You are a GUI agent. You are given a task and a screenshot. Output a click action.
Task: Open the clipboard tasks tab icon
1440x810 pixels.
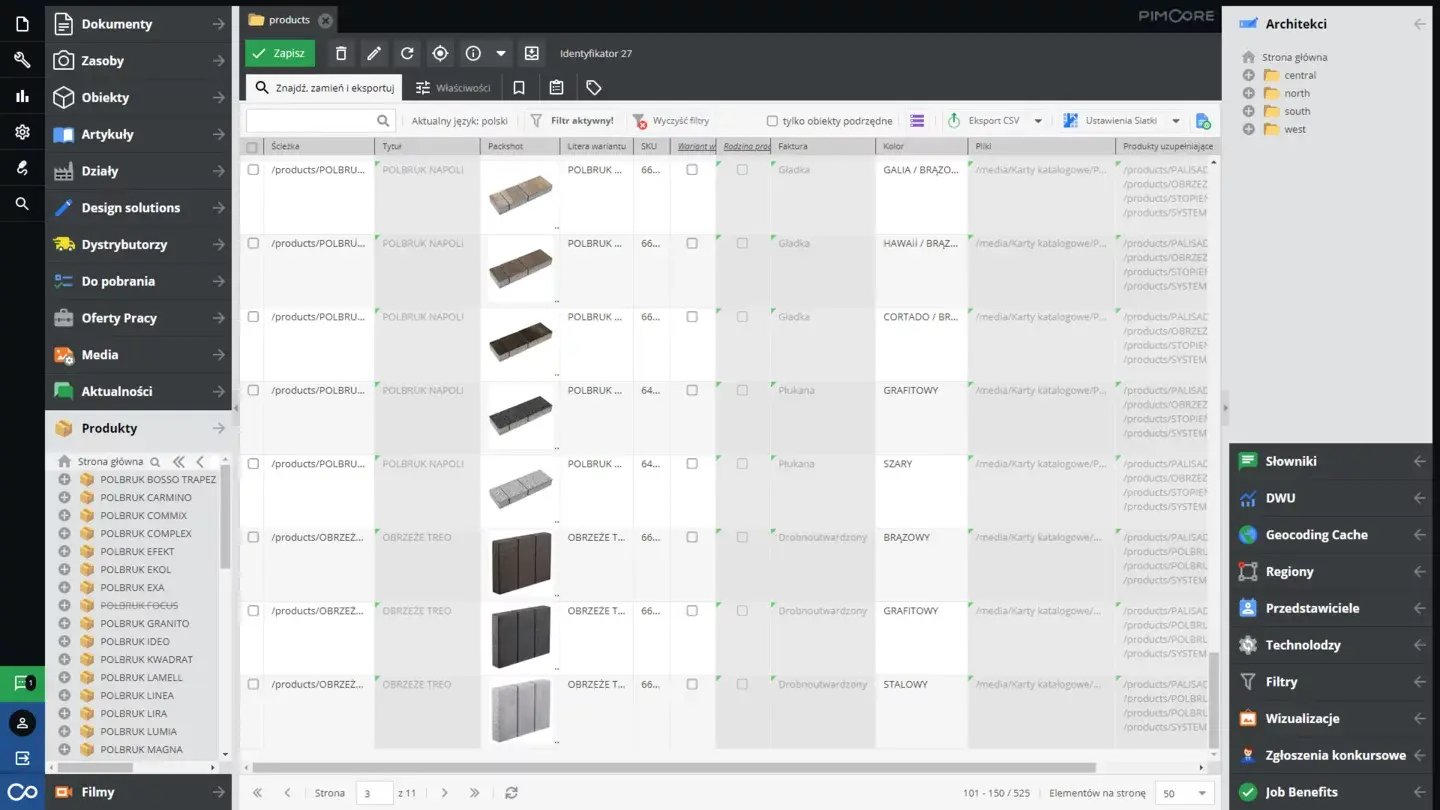[x=556, y=88]
